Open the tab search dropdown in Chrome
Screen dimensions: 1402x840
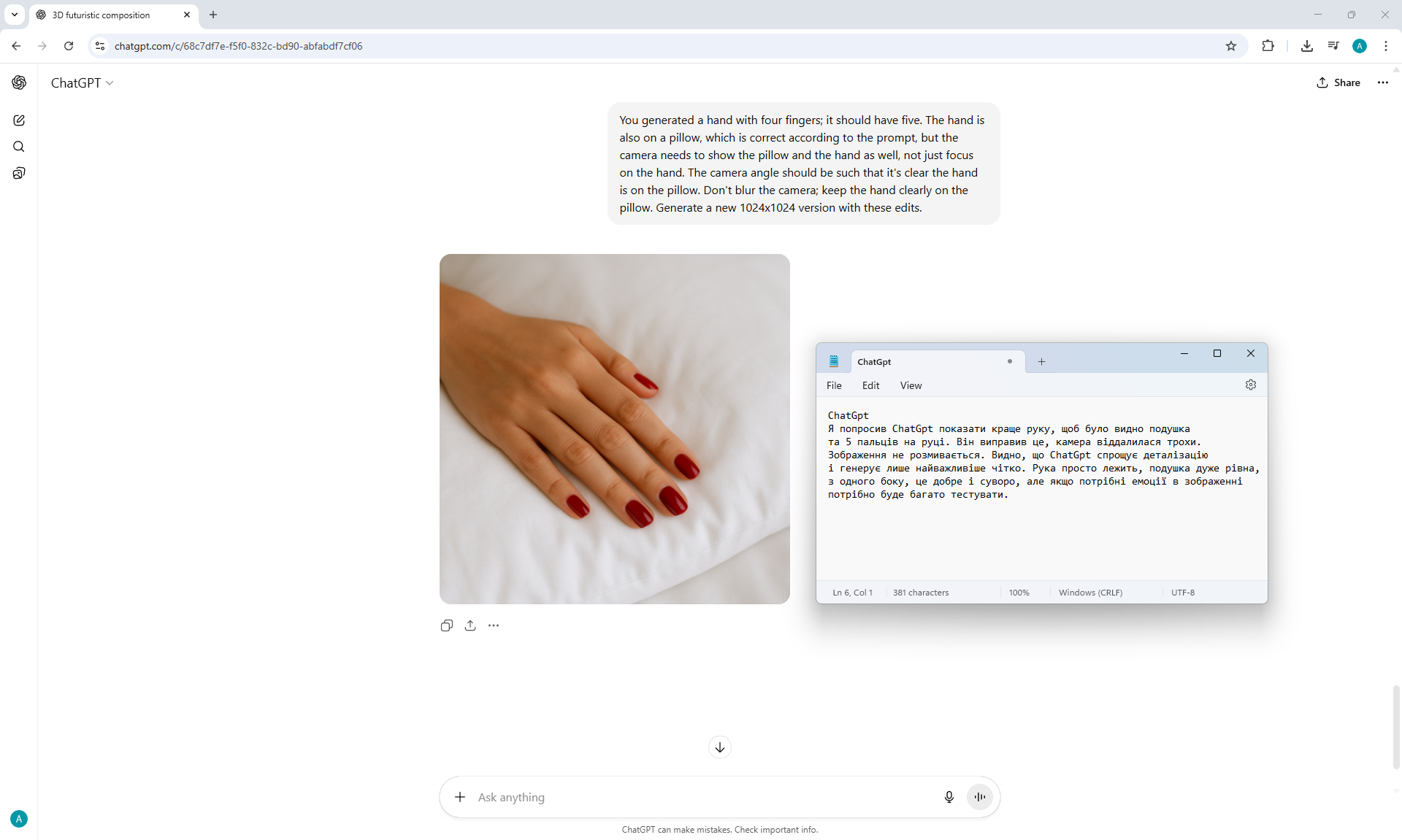pyautogui.click(x=14, y=15)
